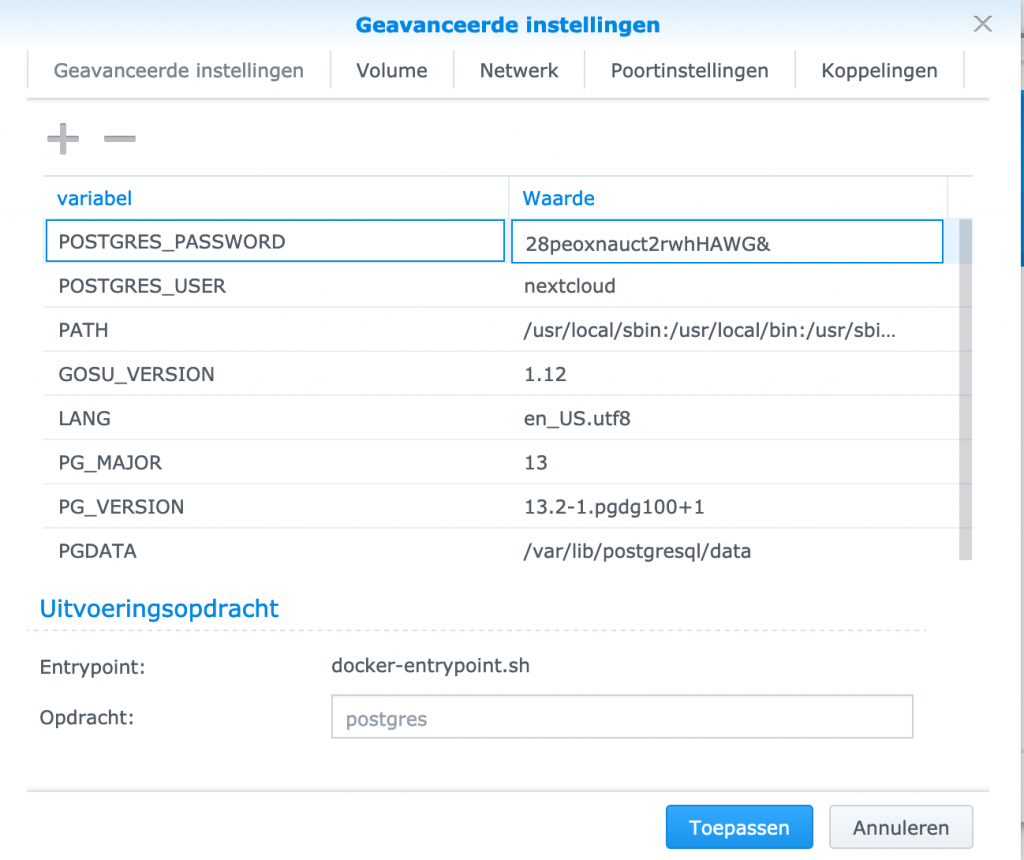Screen dimensions: 1024x860
Task: Click the Opdracht input field
Action: point(622,717)
